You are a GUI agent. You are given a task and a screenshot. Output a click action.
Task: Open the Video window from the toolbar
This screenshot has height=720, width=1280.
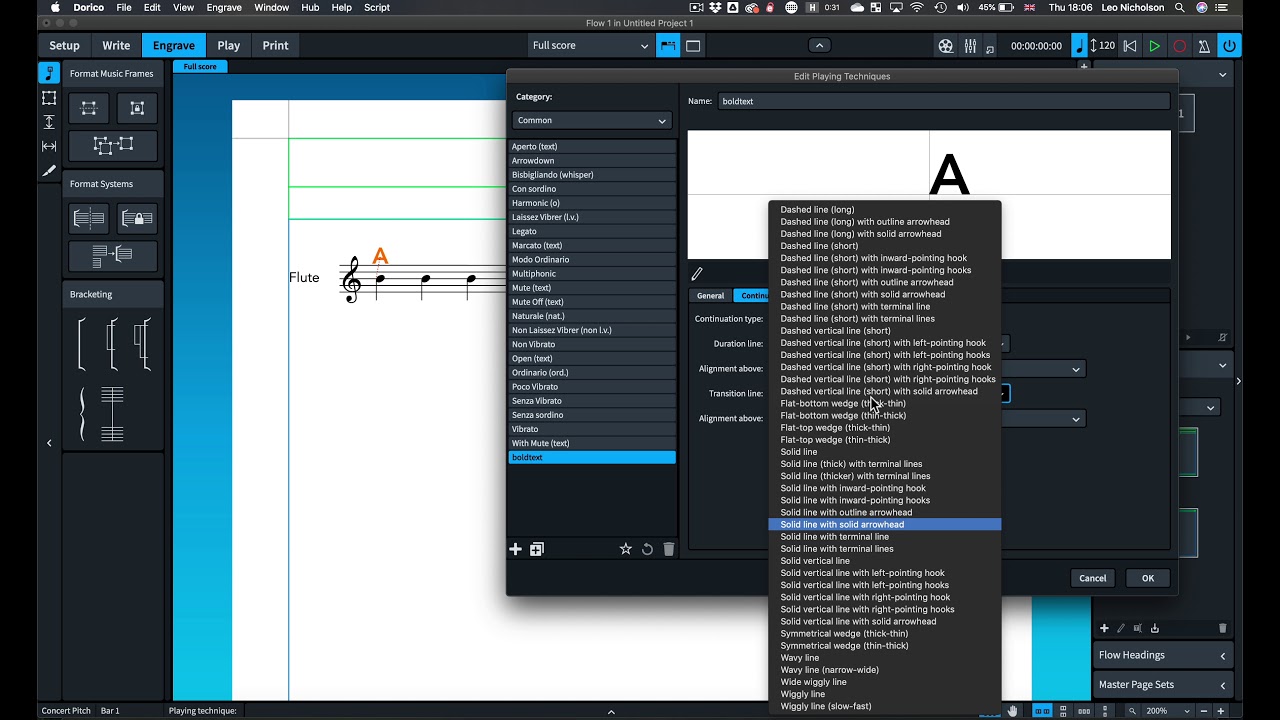(x=946, y=46)
